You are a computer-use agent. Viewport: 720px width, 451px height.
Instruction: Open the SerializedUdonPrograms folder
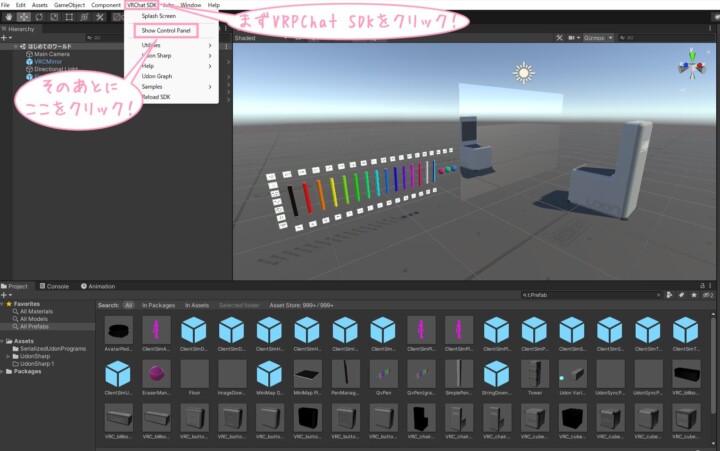(x=53, y=349)
